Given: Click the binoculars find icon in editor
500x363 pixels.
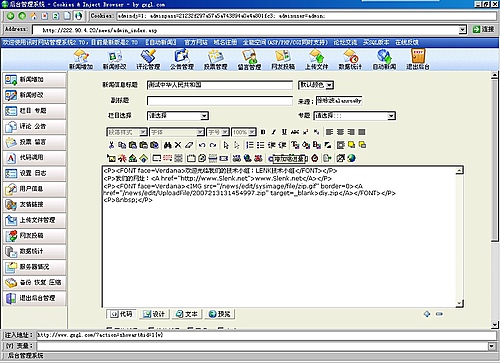Looking at the screenshot, I should coord(167,145).
